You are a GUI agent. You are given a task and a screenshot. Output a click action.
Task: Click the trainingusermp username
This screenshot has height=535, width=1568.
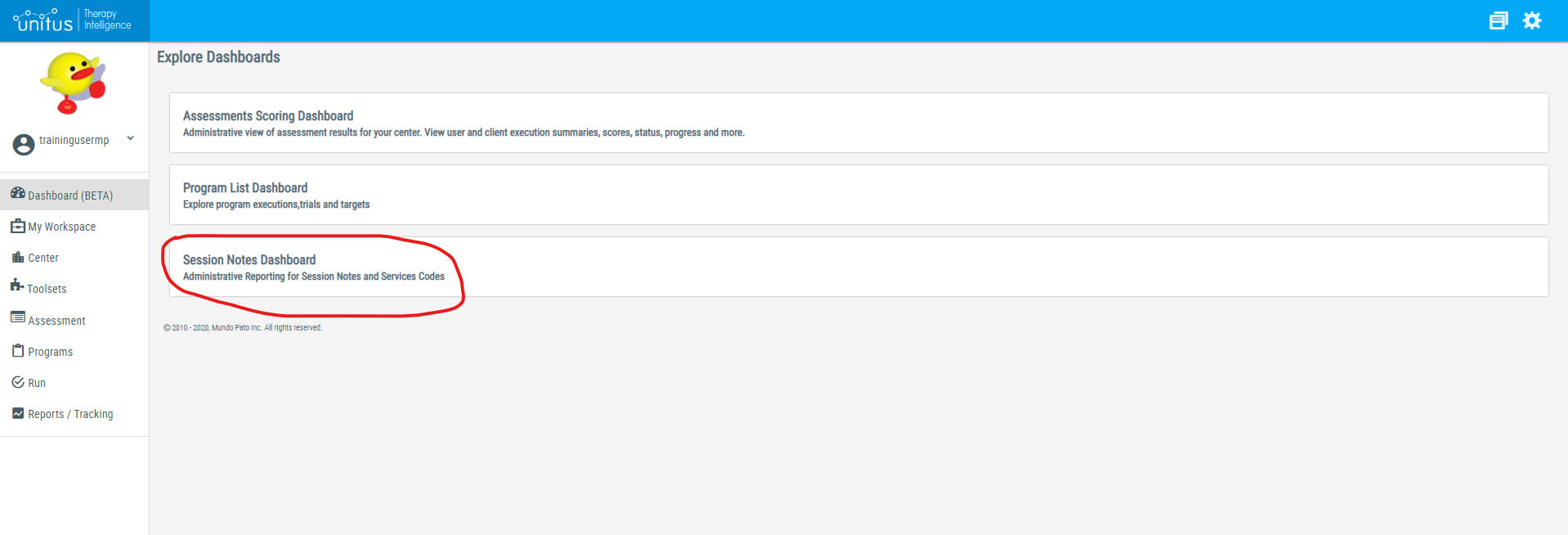(x=74, y=140)
